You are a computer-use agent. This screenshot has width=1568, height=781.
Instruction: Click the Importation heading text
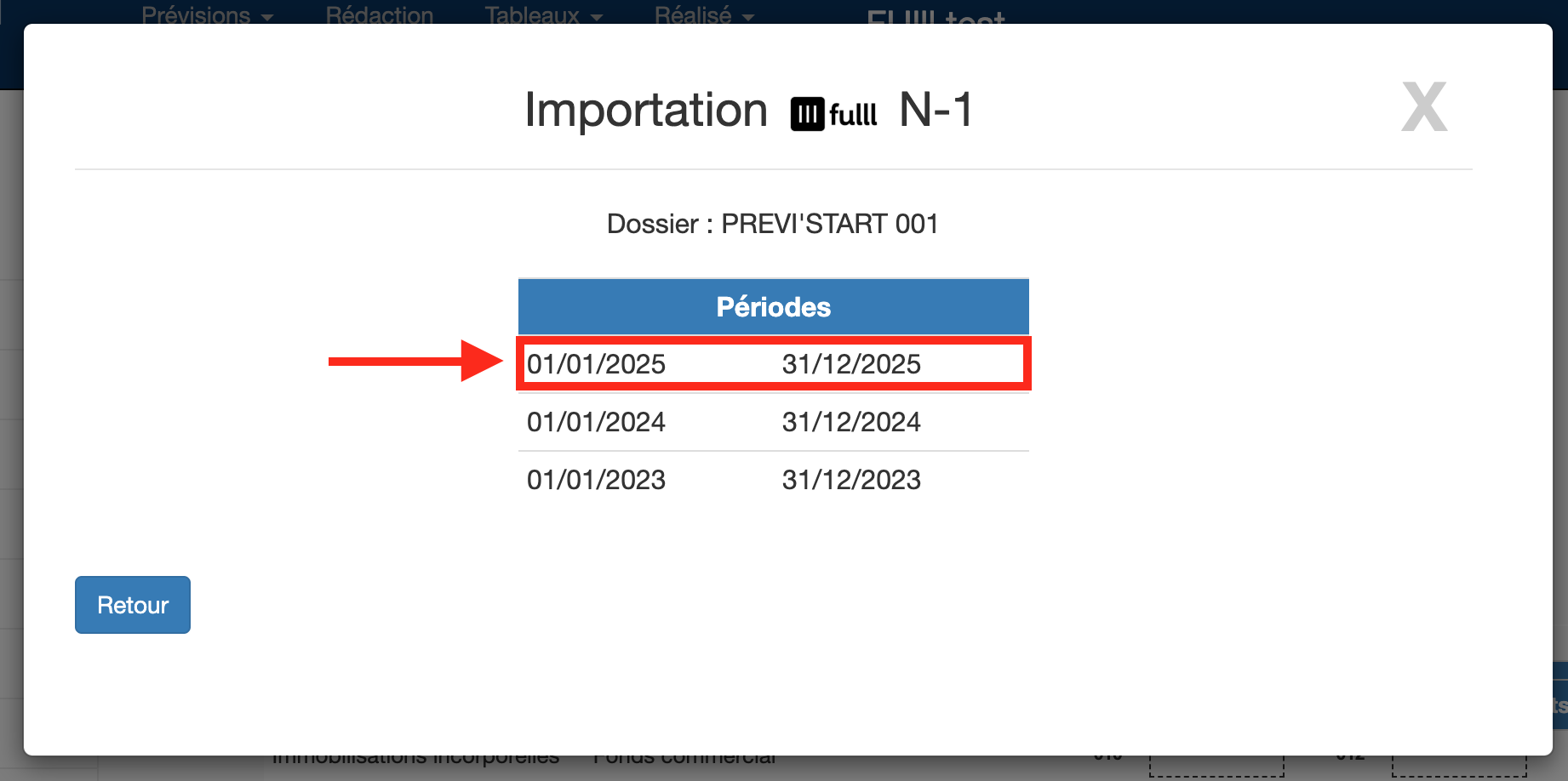click(646, 110)
